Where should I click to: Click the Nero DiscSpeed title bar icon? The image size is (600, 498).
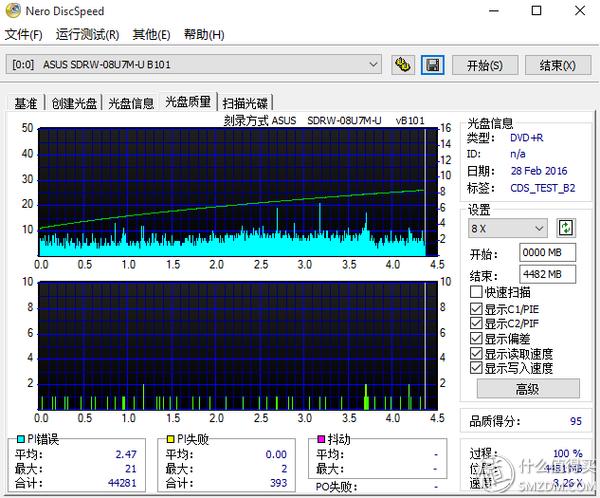point(11,11)
